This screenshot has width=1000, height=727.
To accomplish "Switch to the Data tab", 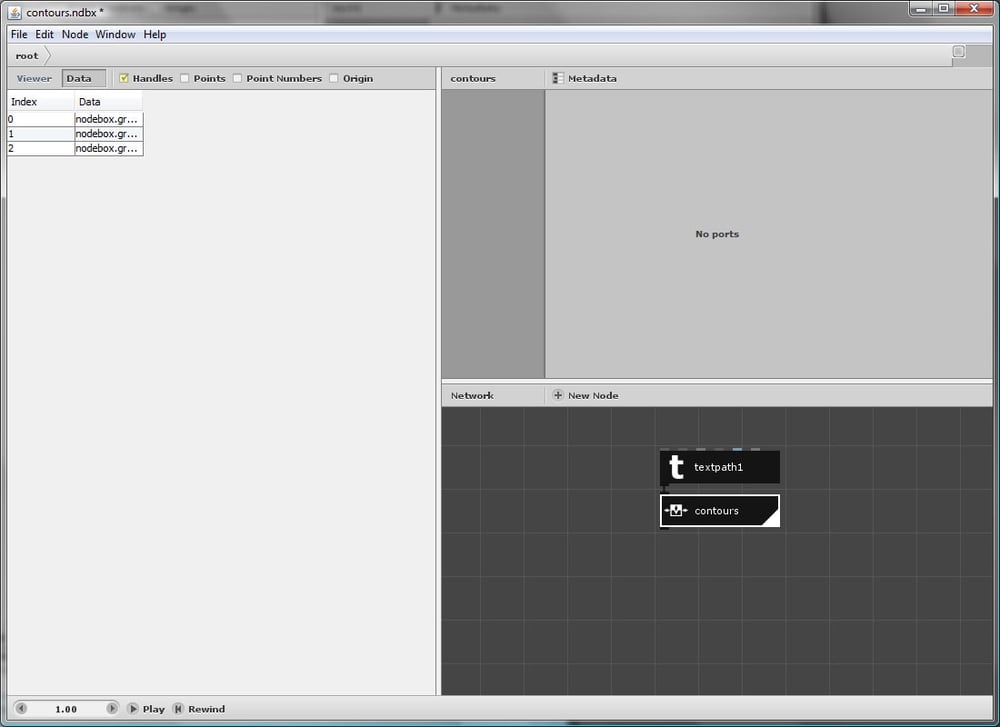I will [84, 78].
